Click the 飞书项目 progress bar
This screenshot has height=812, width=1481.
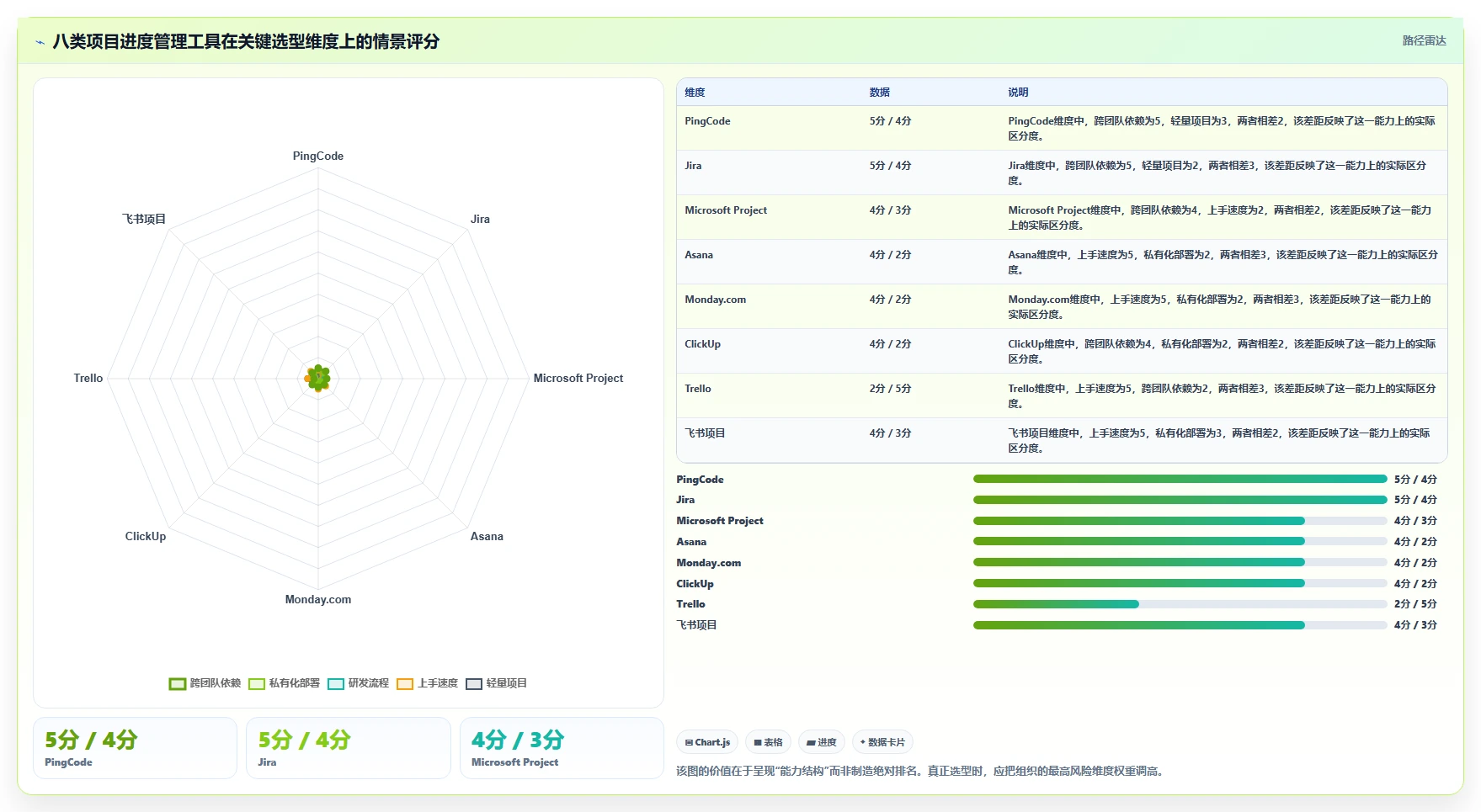[1180, 625]
